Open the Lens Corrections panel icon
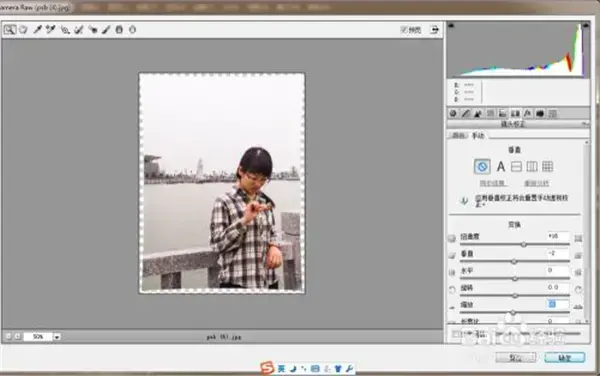 click(515, 113)
